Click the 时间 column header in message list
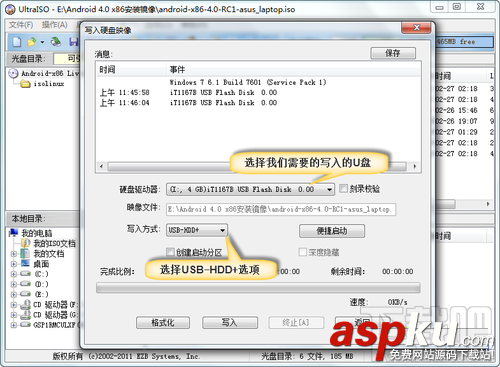This screenshot has width=500, height=367. coord(131,70)
